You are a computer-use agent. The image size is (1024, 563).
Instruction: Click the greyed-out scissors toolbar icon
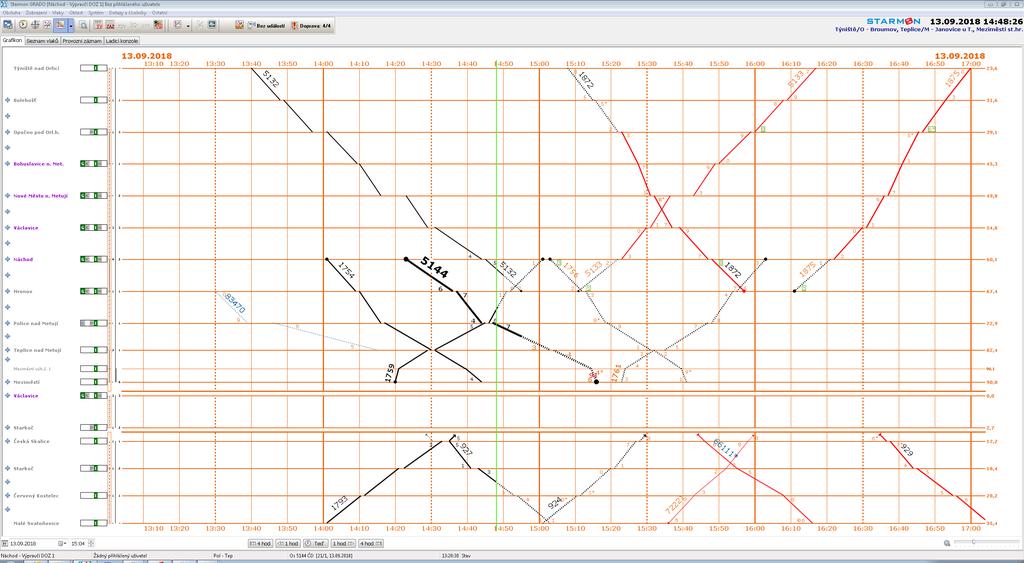coord(200,25)
